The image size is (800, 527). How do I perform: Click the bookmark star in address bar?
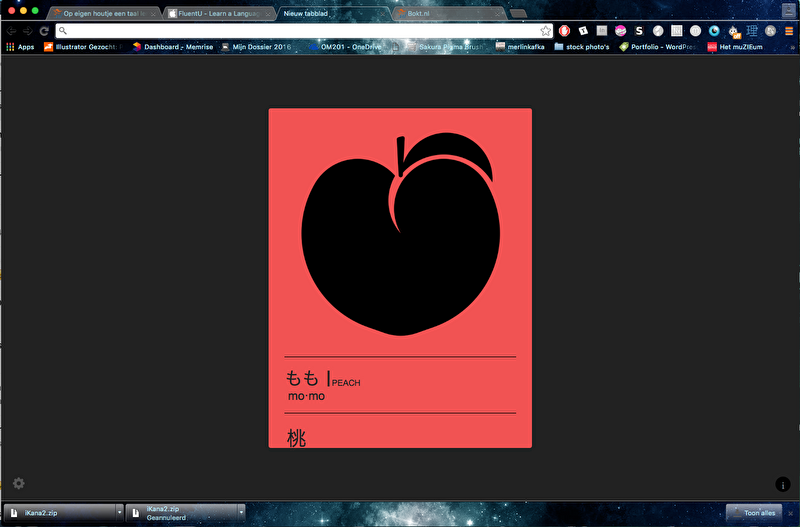point(545,31)
